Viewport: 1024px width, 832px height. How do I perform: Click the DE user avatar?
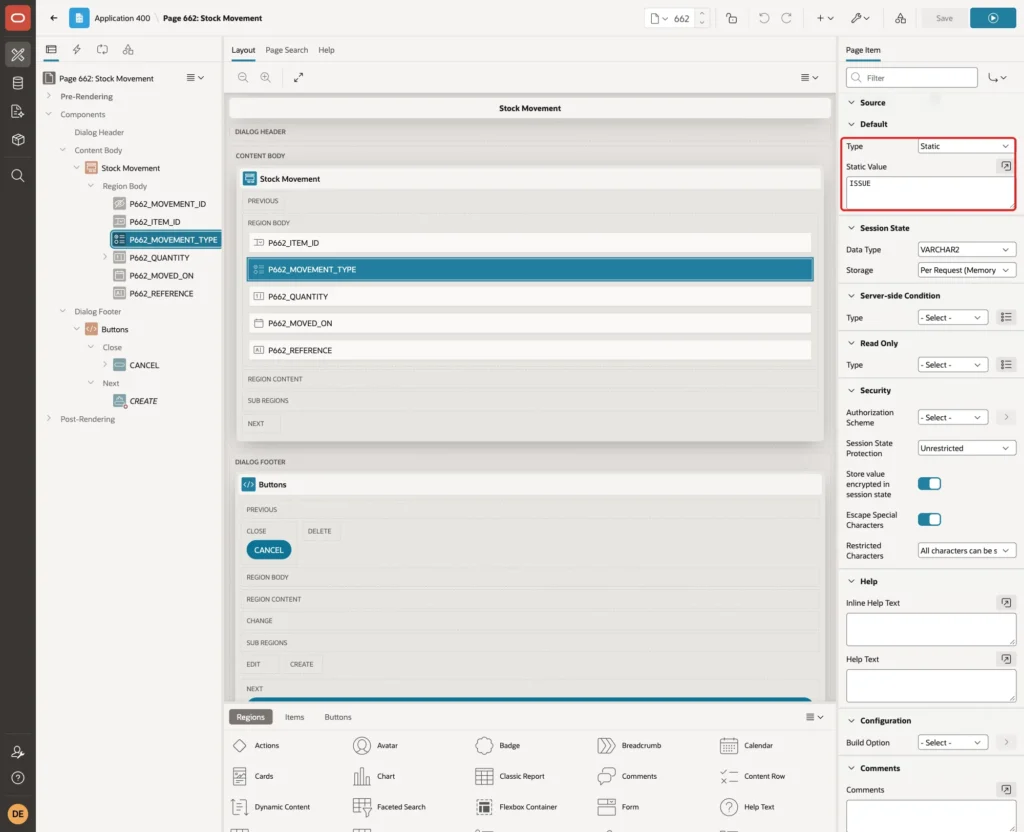(18, 814)
